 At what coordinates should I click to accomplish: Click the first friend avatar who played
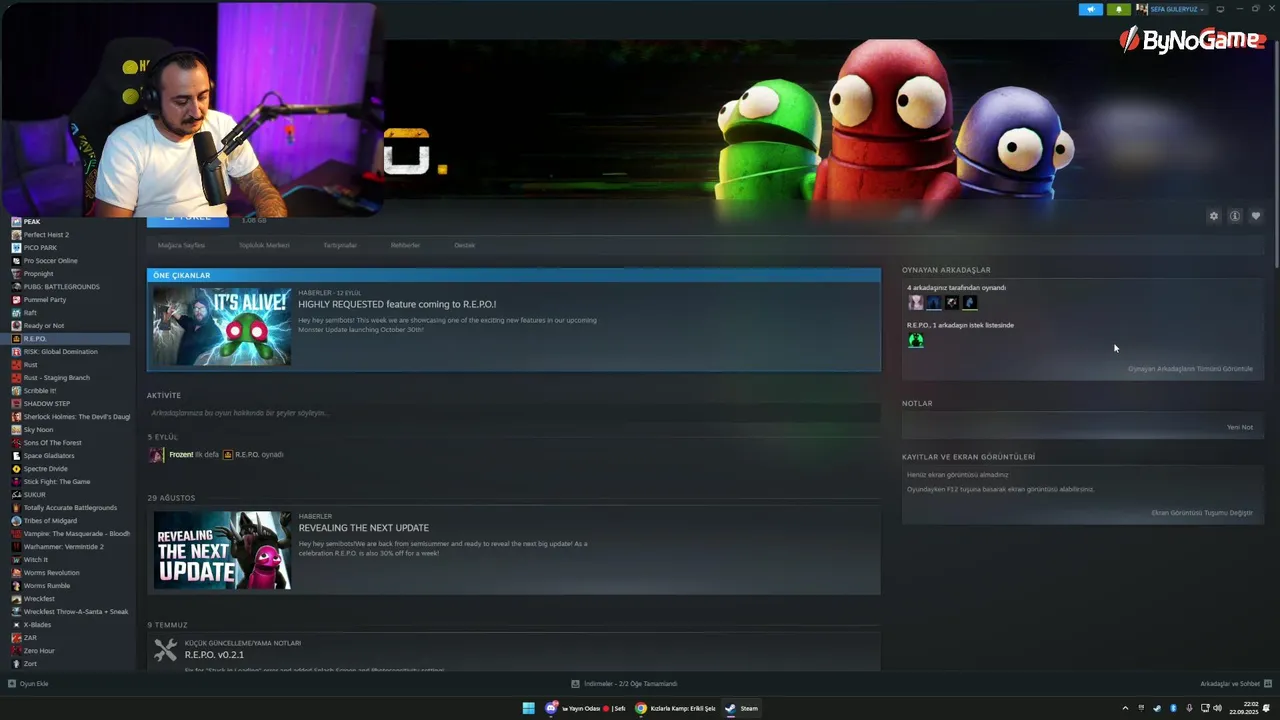pyautogui.click(x=915, y=303)
